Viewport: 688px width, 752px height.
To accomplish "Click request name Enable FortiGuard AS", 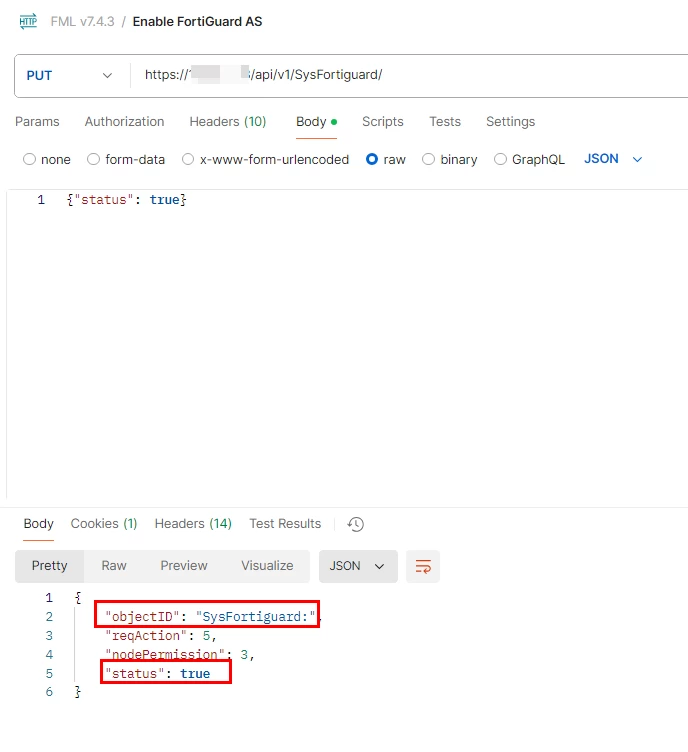I will coord(198,22).
